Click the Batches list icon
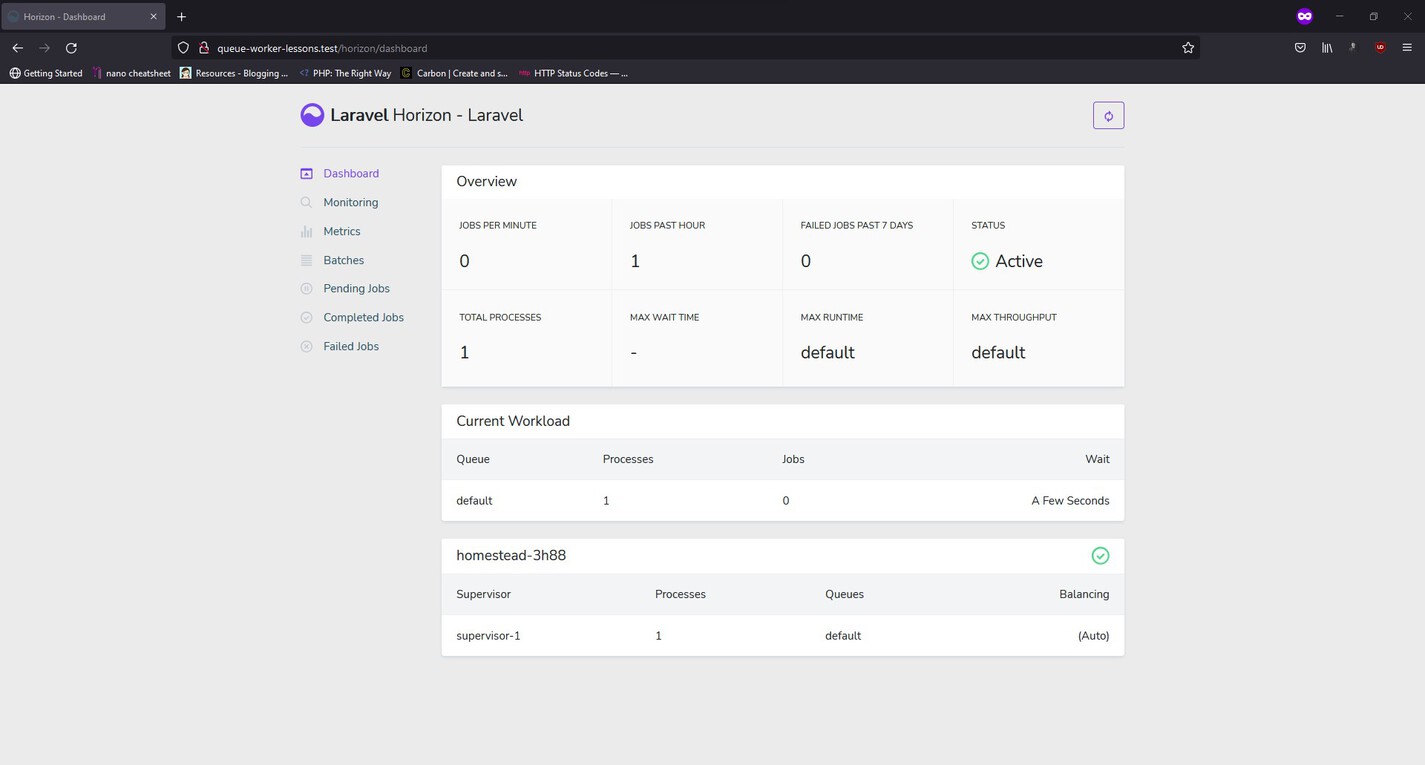This screenshot has height=765, width=1425. (x=306, y=260)
